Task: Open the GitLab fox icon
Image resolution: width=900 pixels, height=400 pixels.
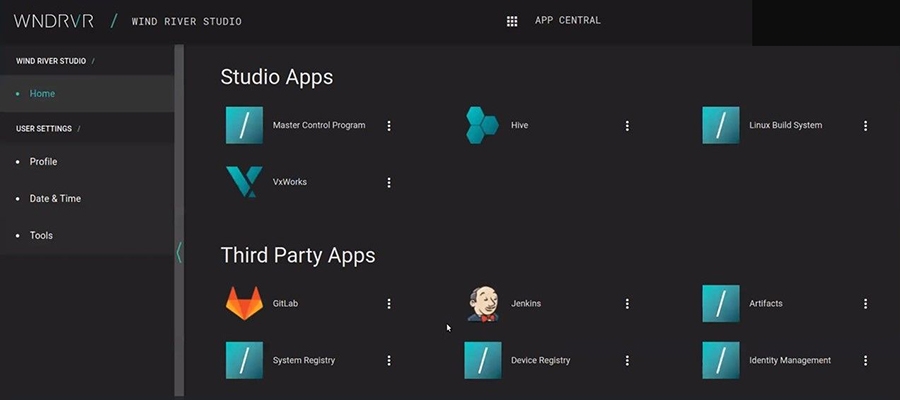Action: 245,303
